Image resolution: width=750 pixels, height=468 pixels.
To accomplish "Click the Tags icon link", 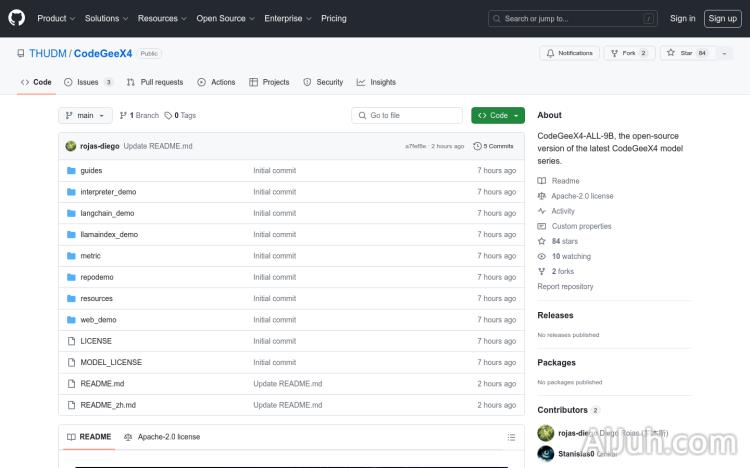I will (181, 115).
